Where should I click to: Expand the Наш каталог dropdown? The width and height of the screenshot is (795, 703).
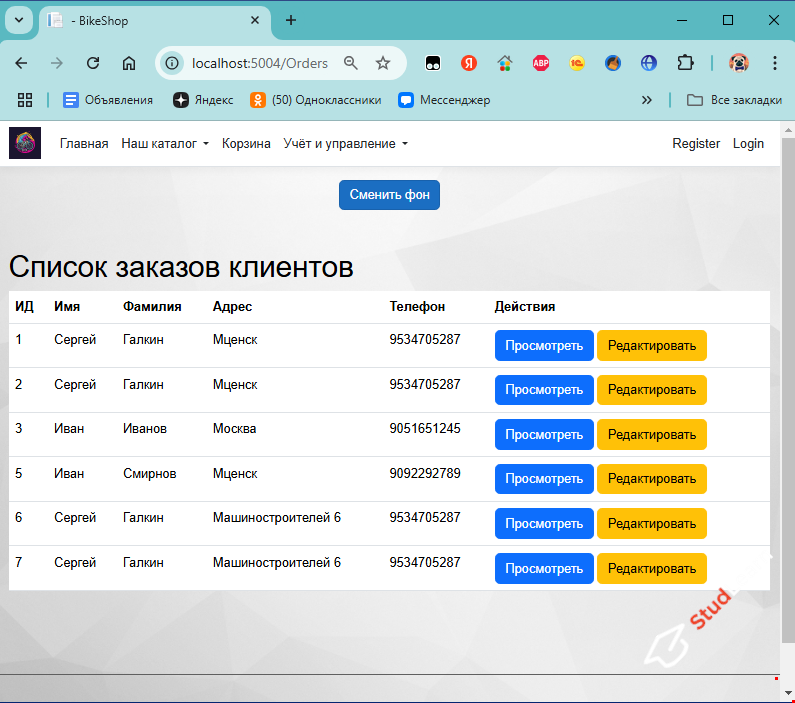(x=165, y=144)
